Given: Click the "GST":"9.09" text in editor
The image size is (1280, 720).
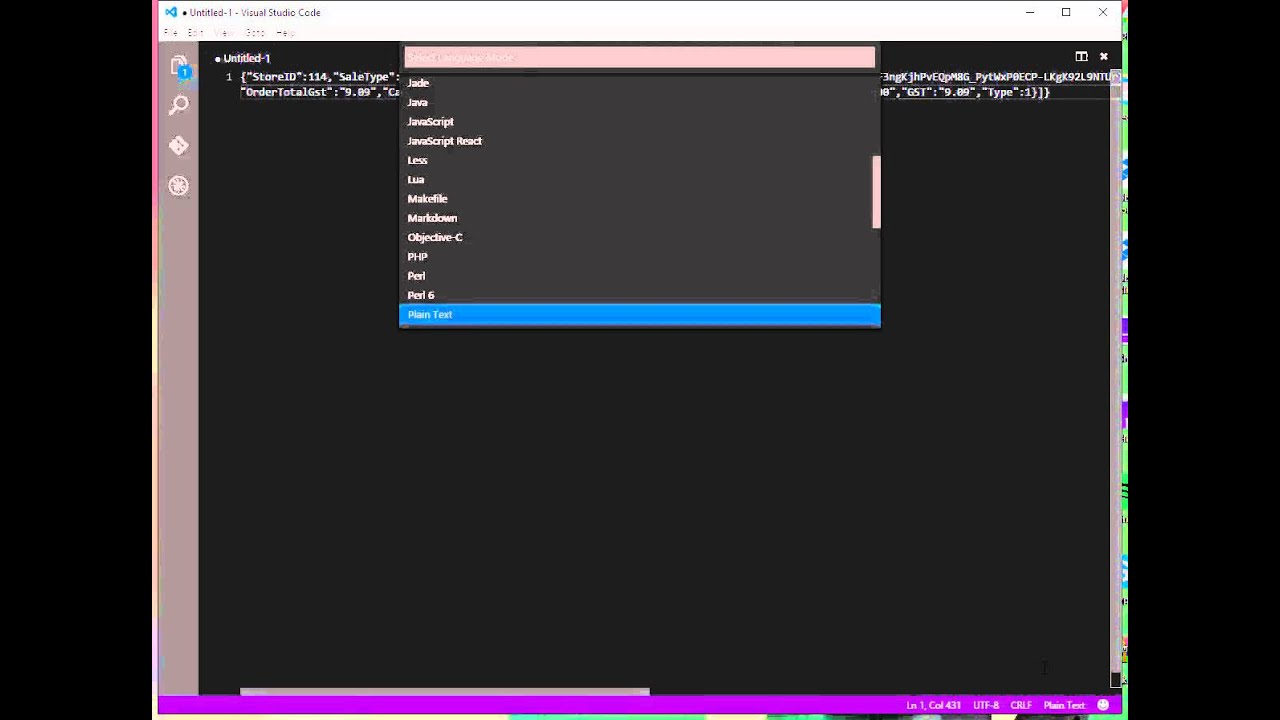Looking at the screenshot, I should coord(937,92).
